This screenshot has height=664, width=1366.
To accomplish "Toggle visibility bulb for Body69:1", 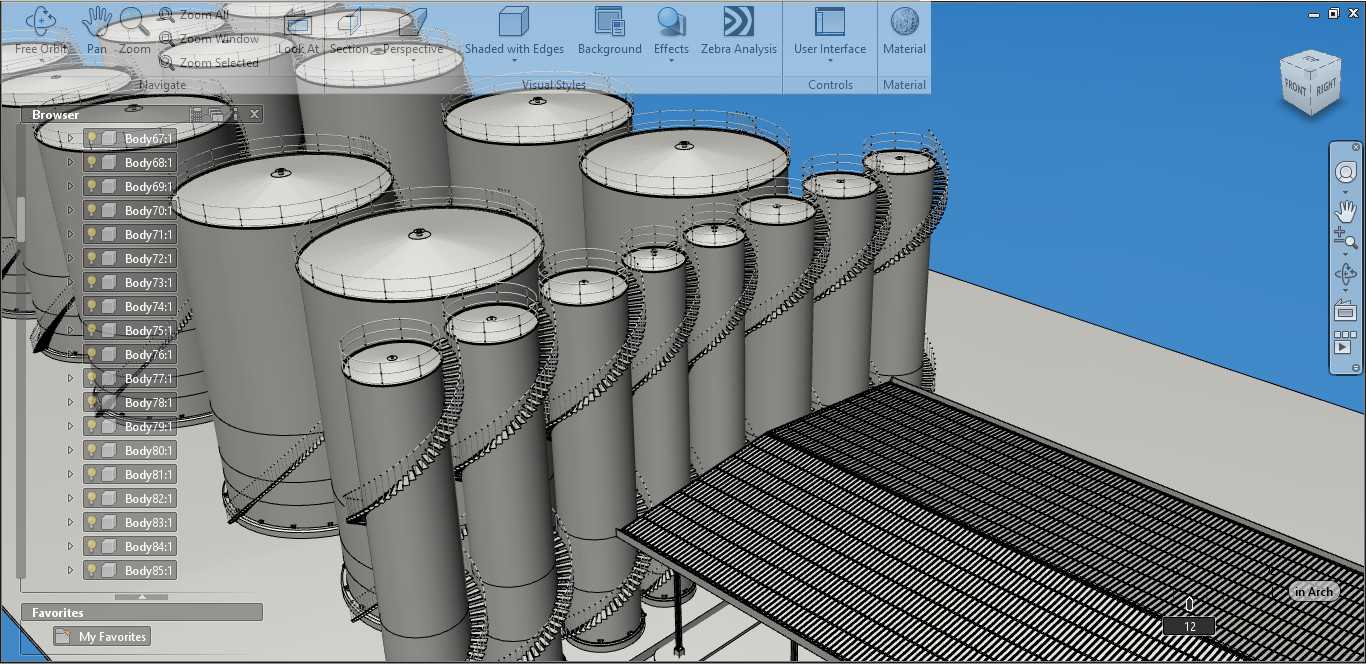I will 91,186.
